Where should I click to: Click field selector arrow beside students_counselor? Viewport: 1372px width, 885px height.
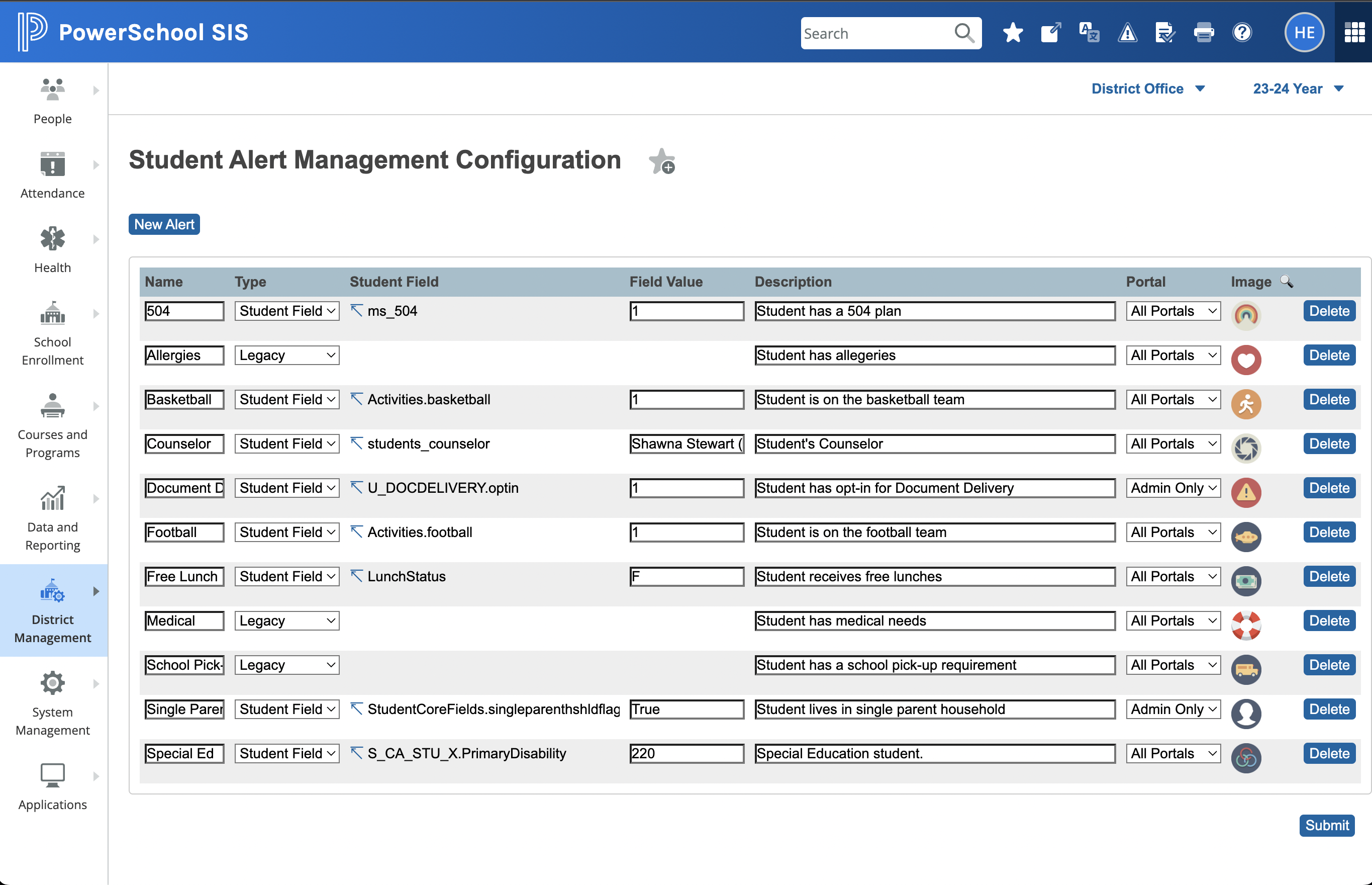pyautogui.click(x=357, y=443)
